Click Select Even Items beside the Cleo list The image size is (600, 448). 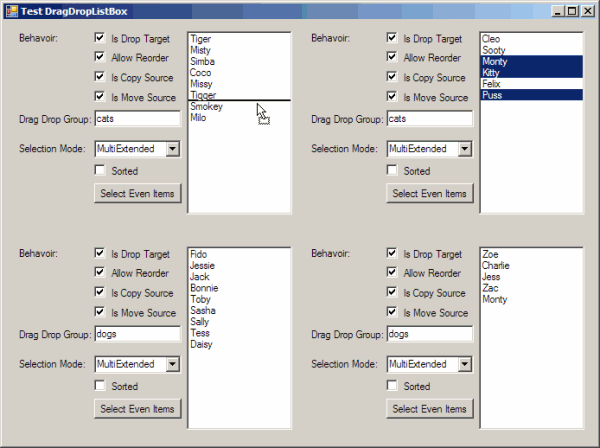coord(429,193)
